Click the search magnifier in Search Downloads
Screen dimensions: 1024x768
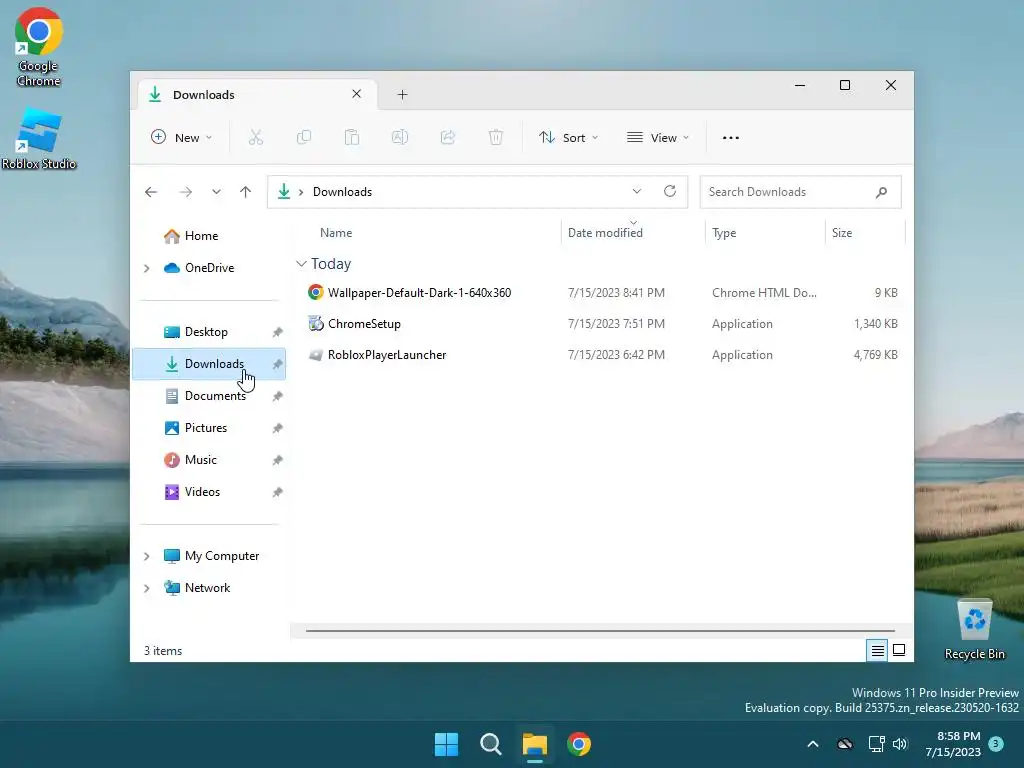tap(881, 192)
